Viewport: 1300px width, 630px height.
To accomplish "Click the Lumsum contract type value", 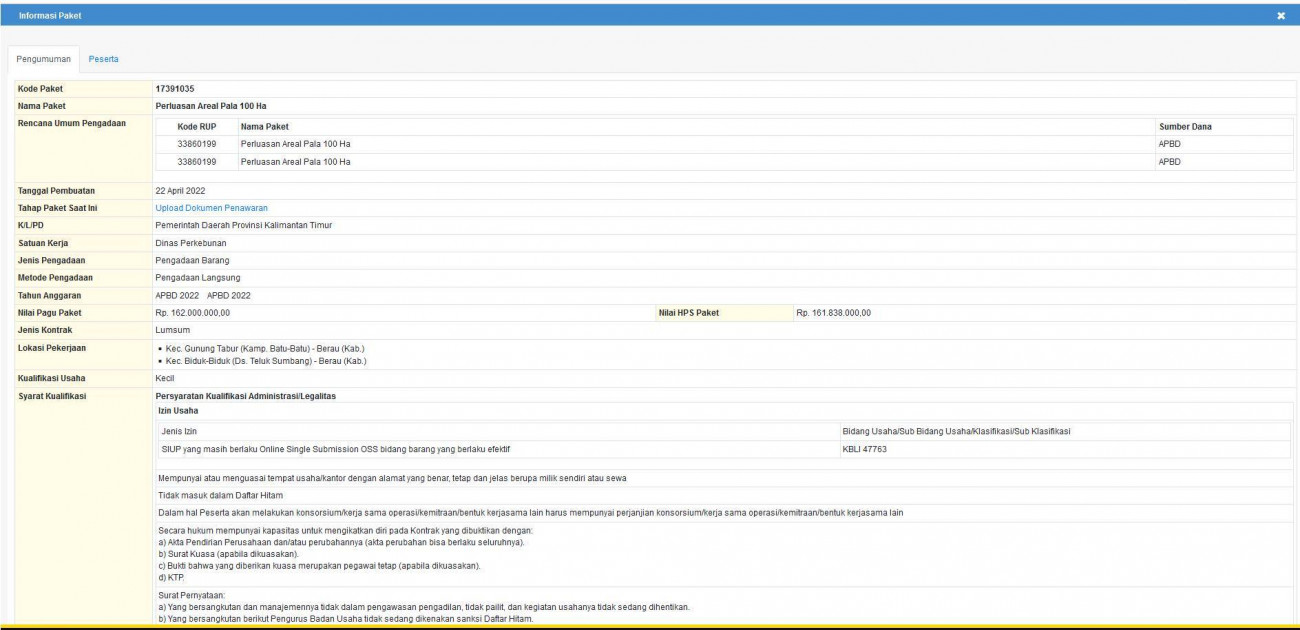I will click(172, 329).
